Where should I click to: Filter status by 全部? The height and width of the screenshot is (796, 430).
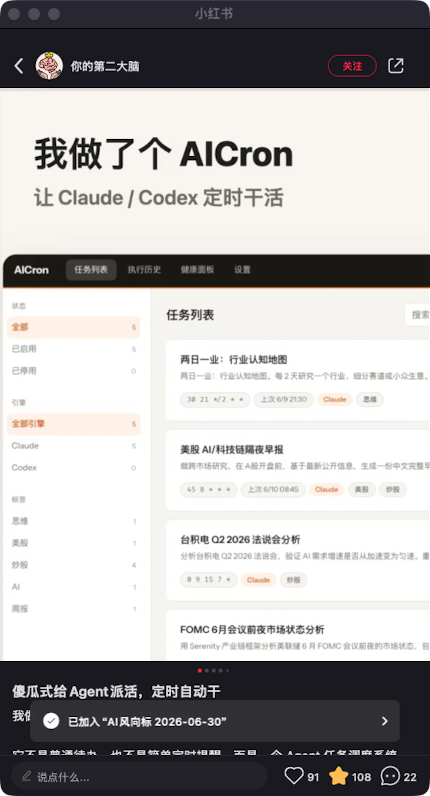tap(74, 327)
